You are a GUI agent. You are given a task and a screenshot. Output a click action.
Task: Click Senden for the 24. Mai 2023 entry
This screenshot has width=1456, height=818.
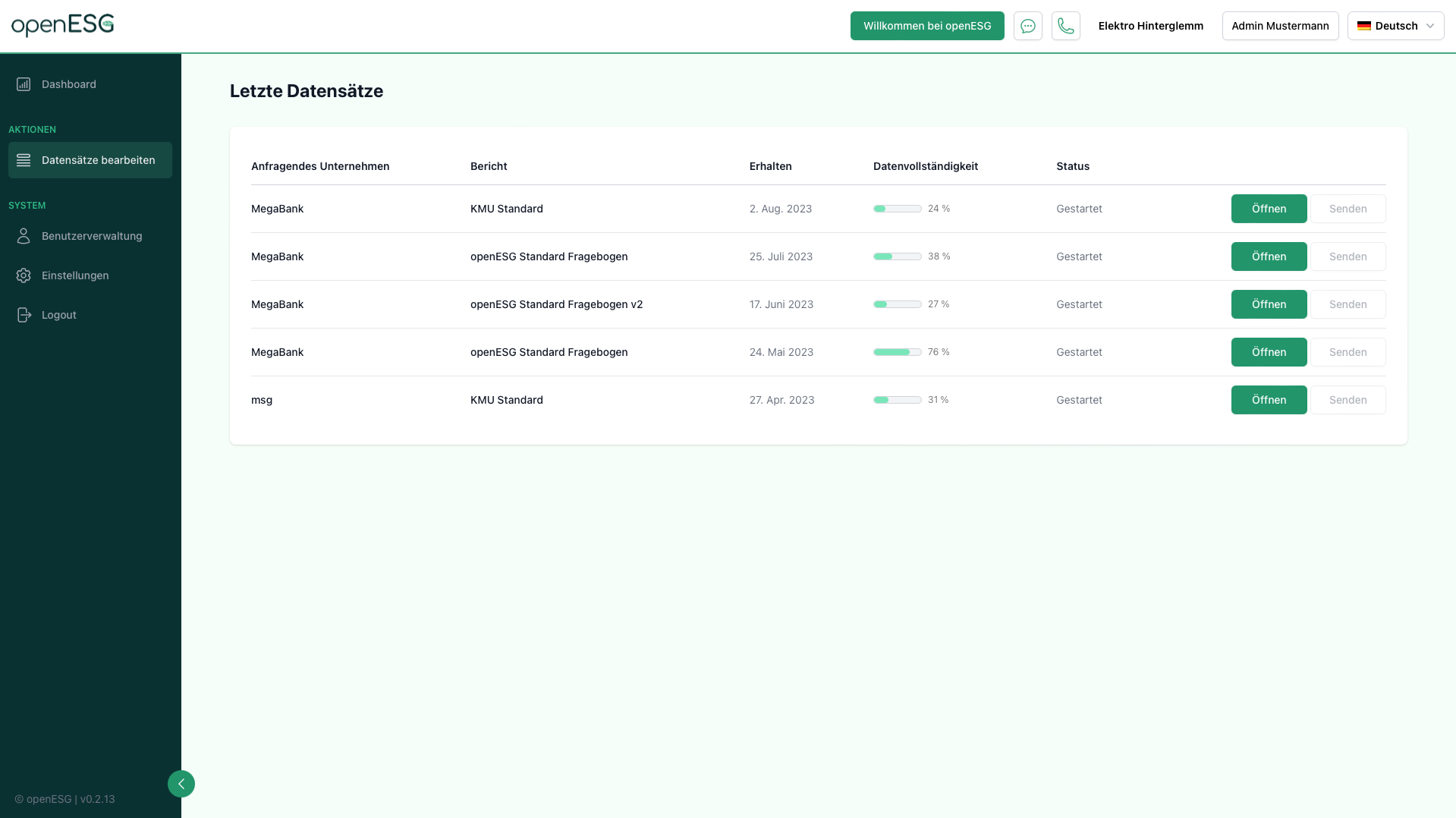click(x=1348, y=352)
